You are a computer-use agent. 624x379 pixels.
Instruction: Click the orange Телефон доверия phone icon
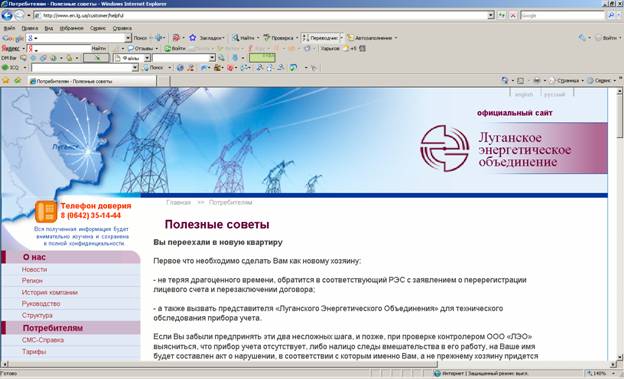coord(46,211)
